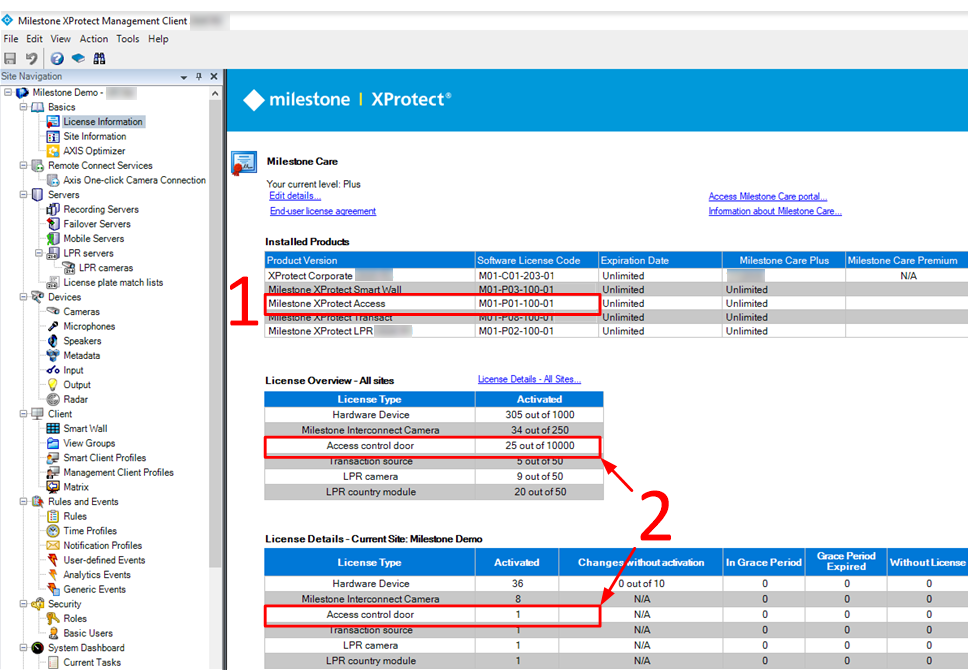Select License plate match lists item
The image size is (968, 670).
113,283
